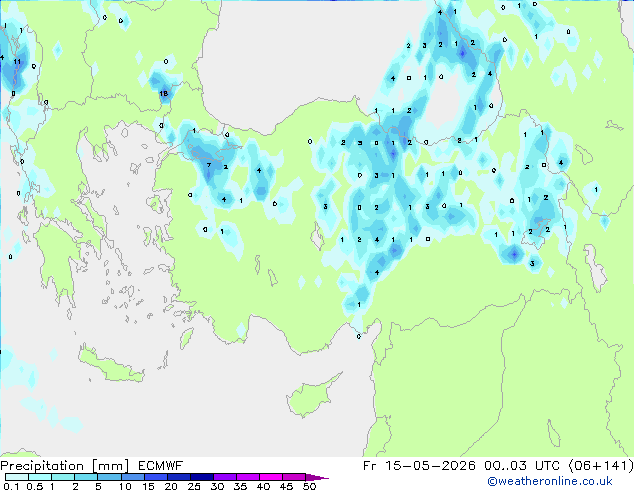
Task: Pick the 5–10 mm legend color box
Action: (x=110, y=477)
